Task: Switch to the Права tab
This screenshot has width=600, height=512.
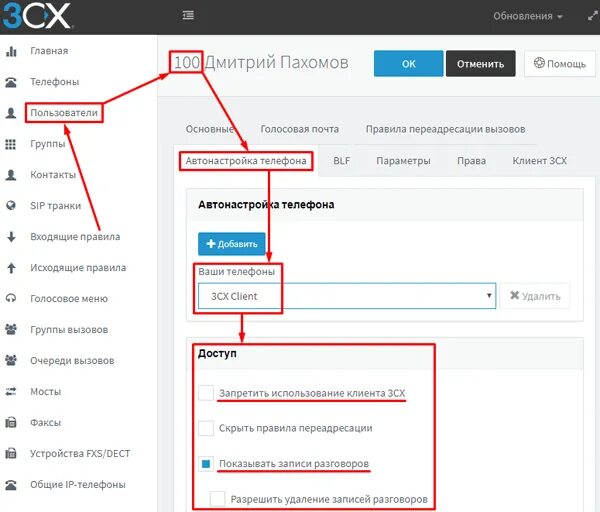Action: [x=471, y=161]
